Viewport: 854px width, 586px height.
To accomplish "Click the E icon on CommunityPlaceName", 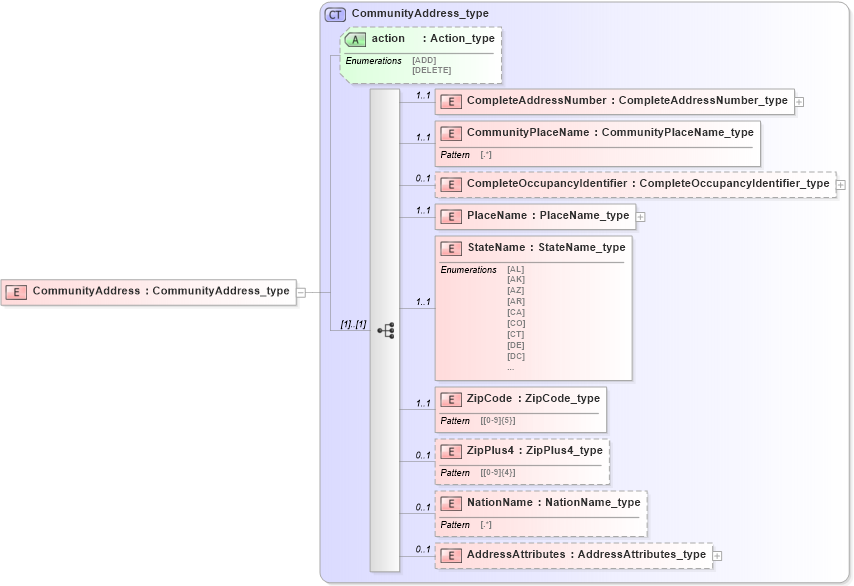I will (x=449, y=132).
